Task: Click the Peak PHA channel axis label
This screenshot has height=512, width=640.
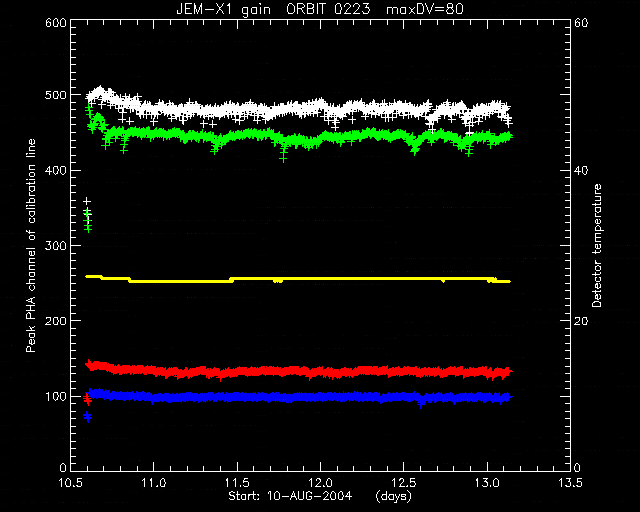Action: pos(31,246)
